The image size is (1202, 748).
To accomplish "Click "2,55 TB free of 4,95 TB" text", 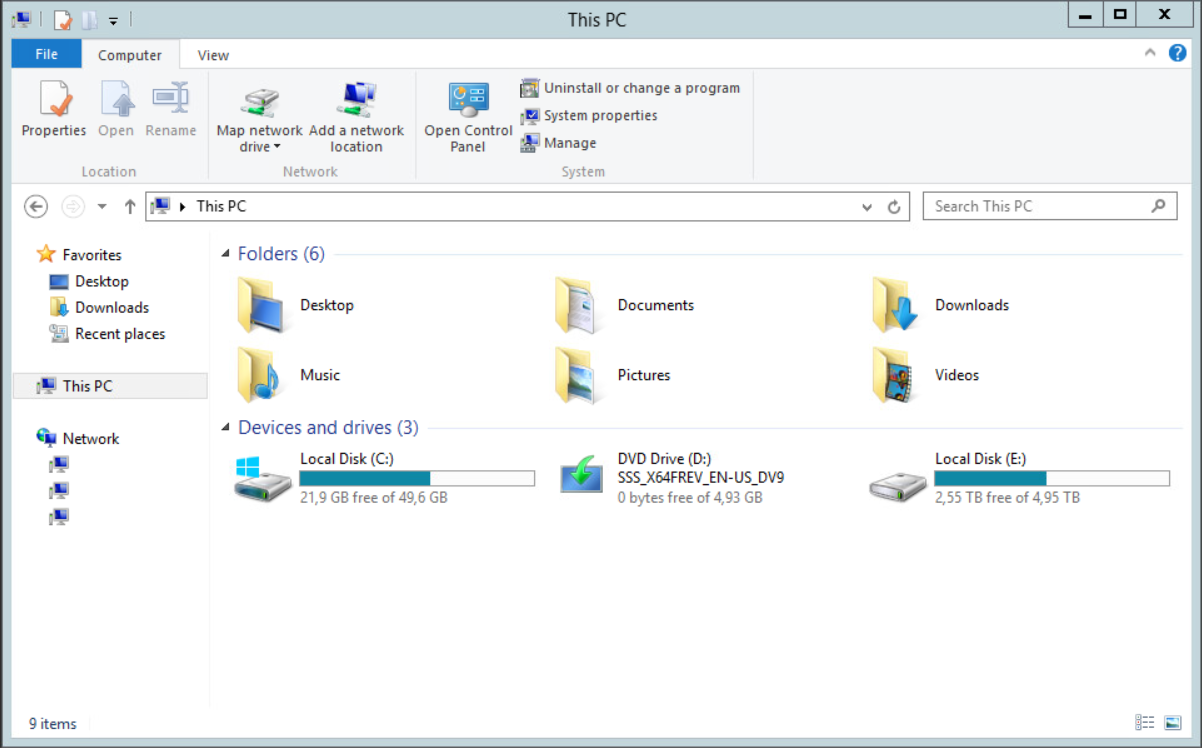I will point(1007,497).
